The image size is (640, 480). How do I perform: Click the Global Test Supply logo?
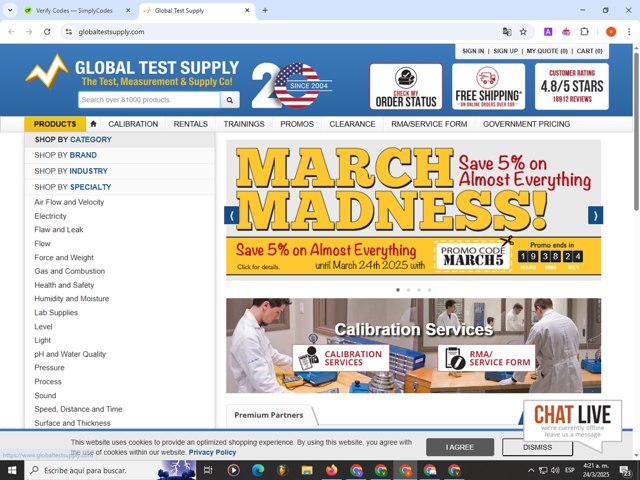pos(133,73)
